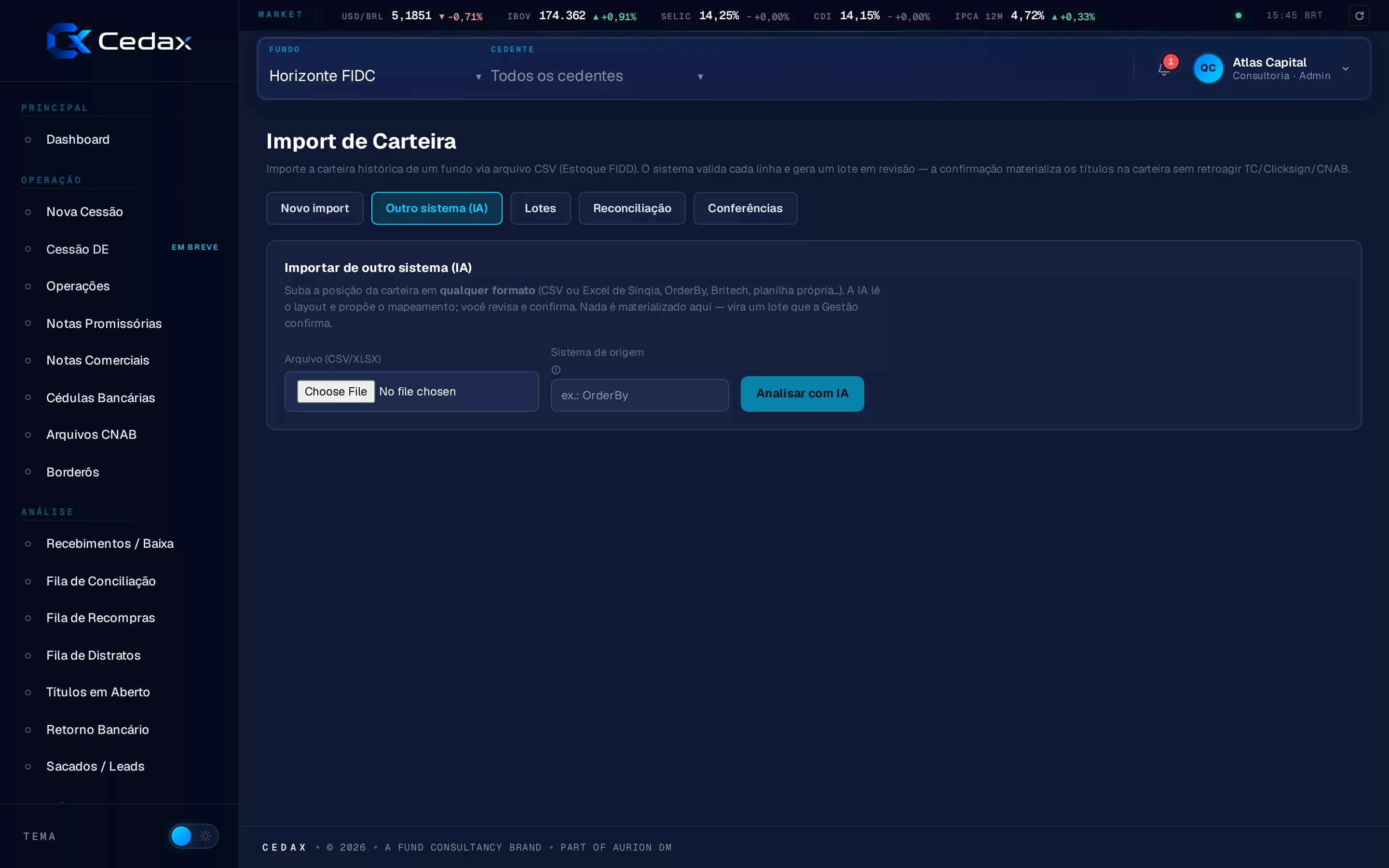Image resolution: width=1389 pixels, height=868 pixels.
Task: Click the Choose File button
Action: pyautogui.click(x=336, y=392)
